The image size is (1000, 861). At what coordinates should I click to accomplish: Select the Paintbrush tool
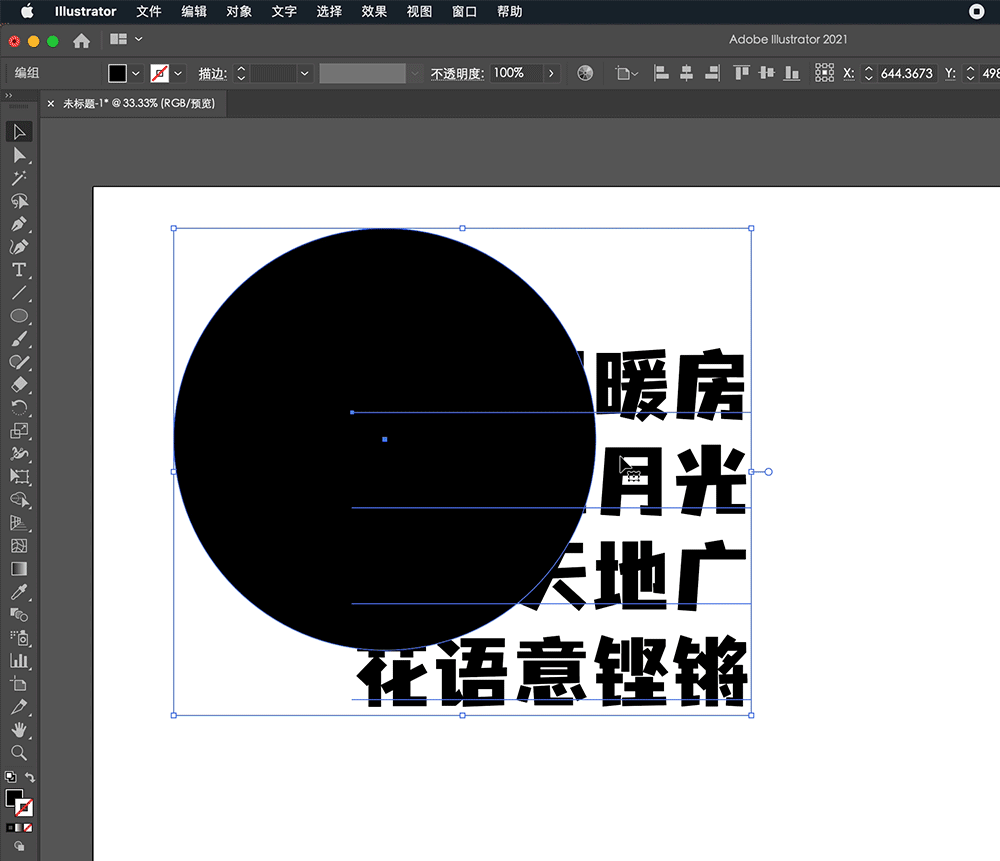pyautogui.click(x=19, y=339)
